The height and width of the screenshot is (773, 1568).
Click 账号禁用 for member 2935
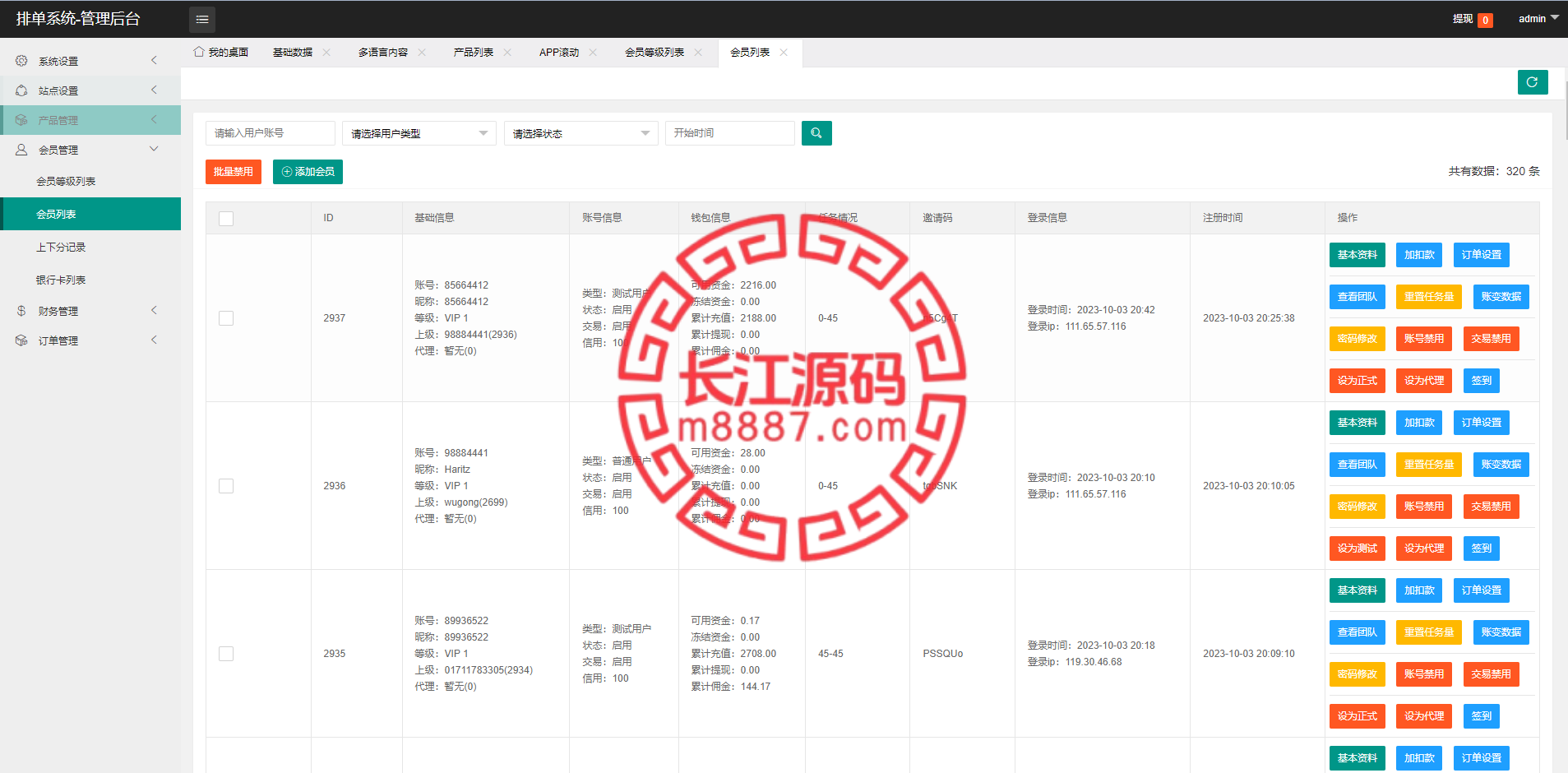[x=1424, y=674]
